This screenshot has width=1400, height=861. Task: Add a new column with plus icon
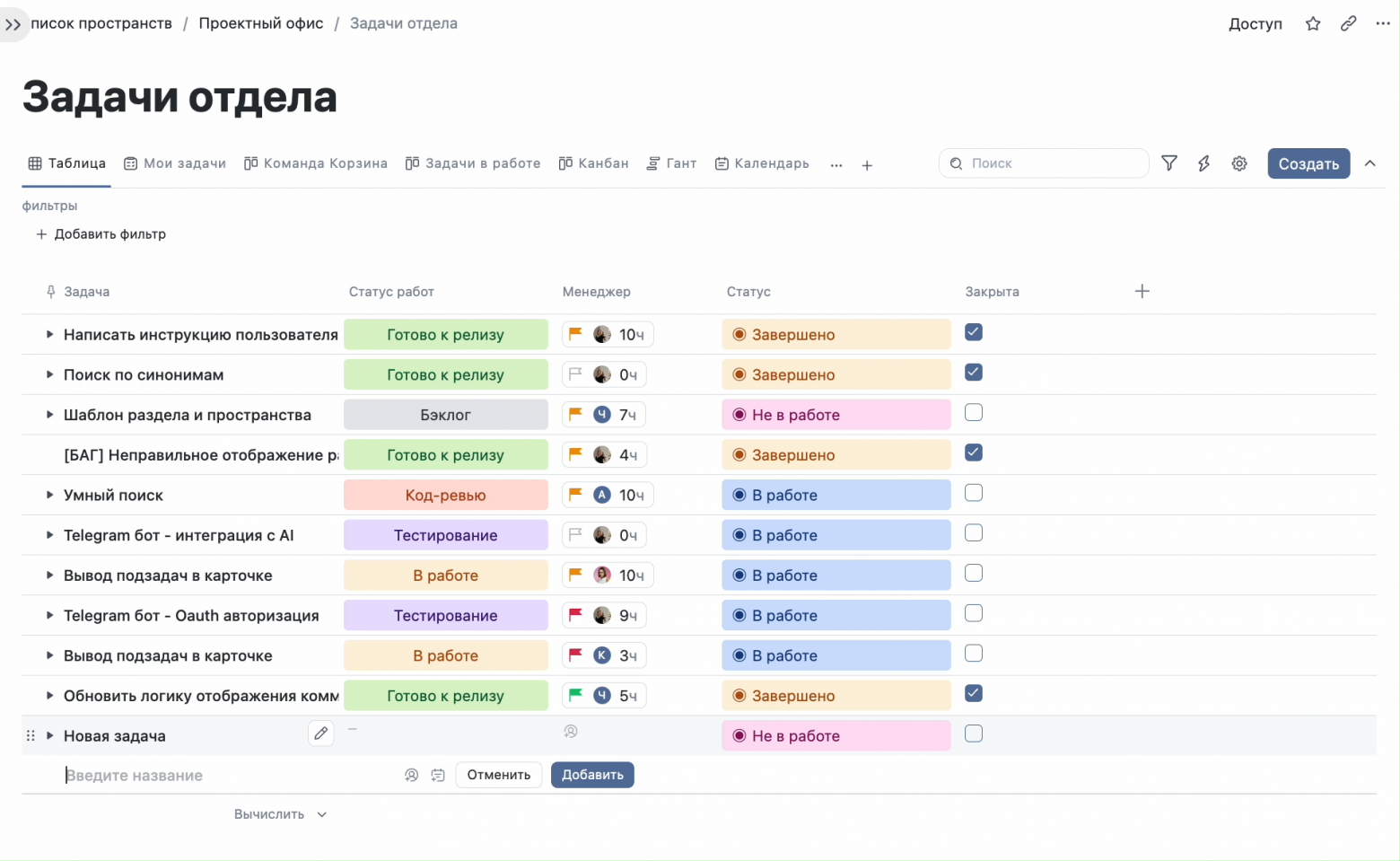point(1142,291)
